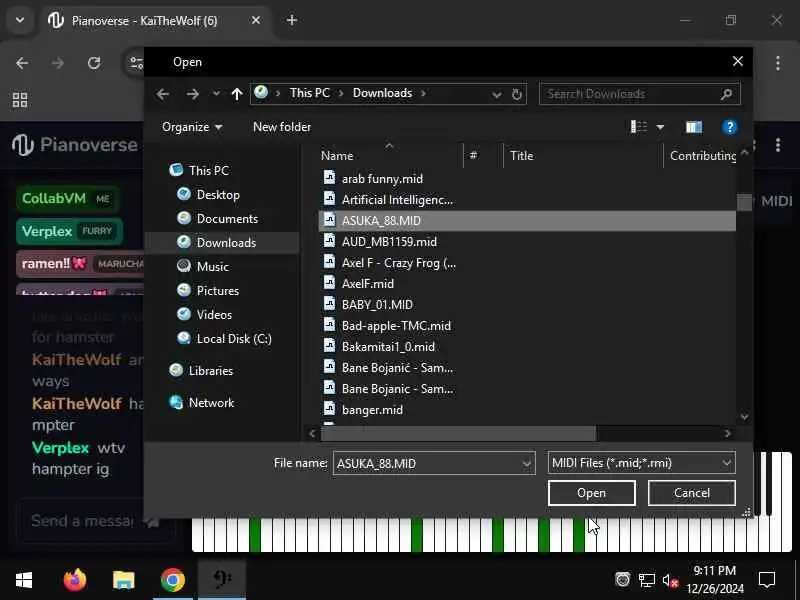This screenshot has height=600, width=800.
Task: Click muted volume tray icon
Action: 670,581
